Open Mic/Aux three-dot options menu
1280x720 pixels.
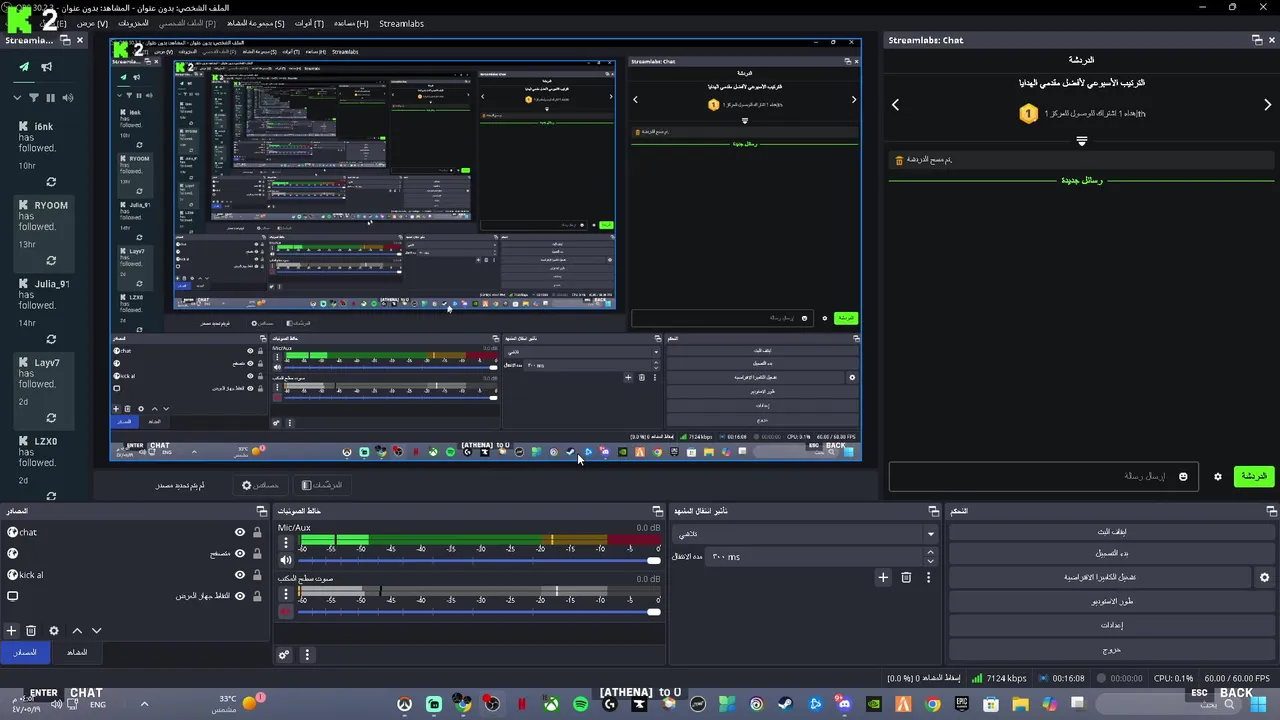(x=286, y=543)
